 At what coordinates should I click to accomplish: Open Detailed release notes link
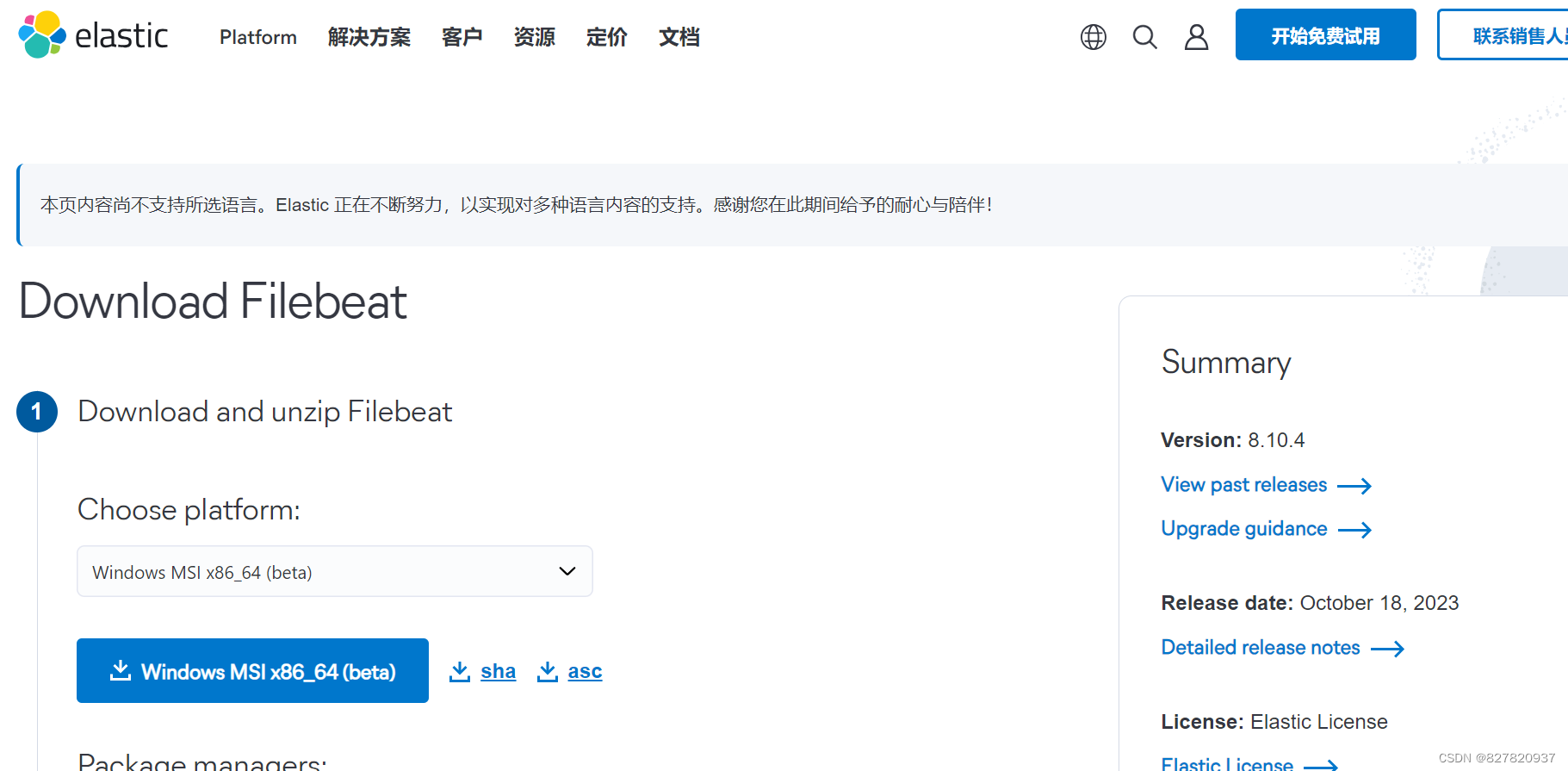[1261, 647]
